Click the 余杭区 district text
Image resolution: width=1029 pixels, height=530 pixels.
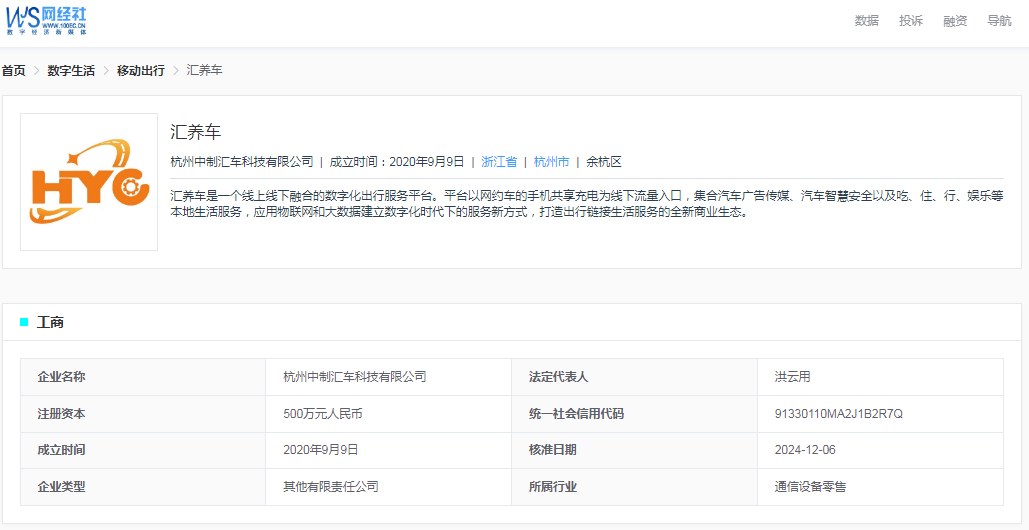604,161
